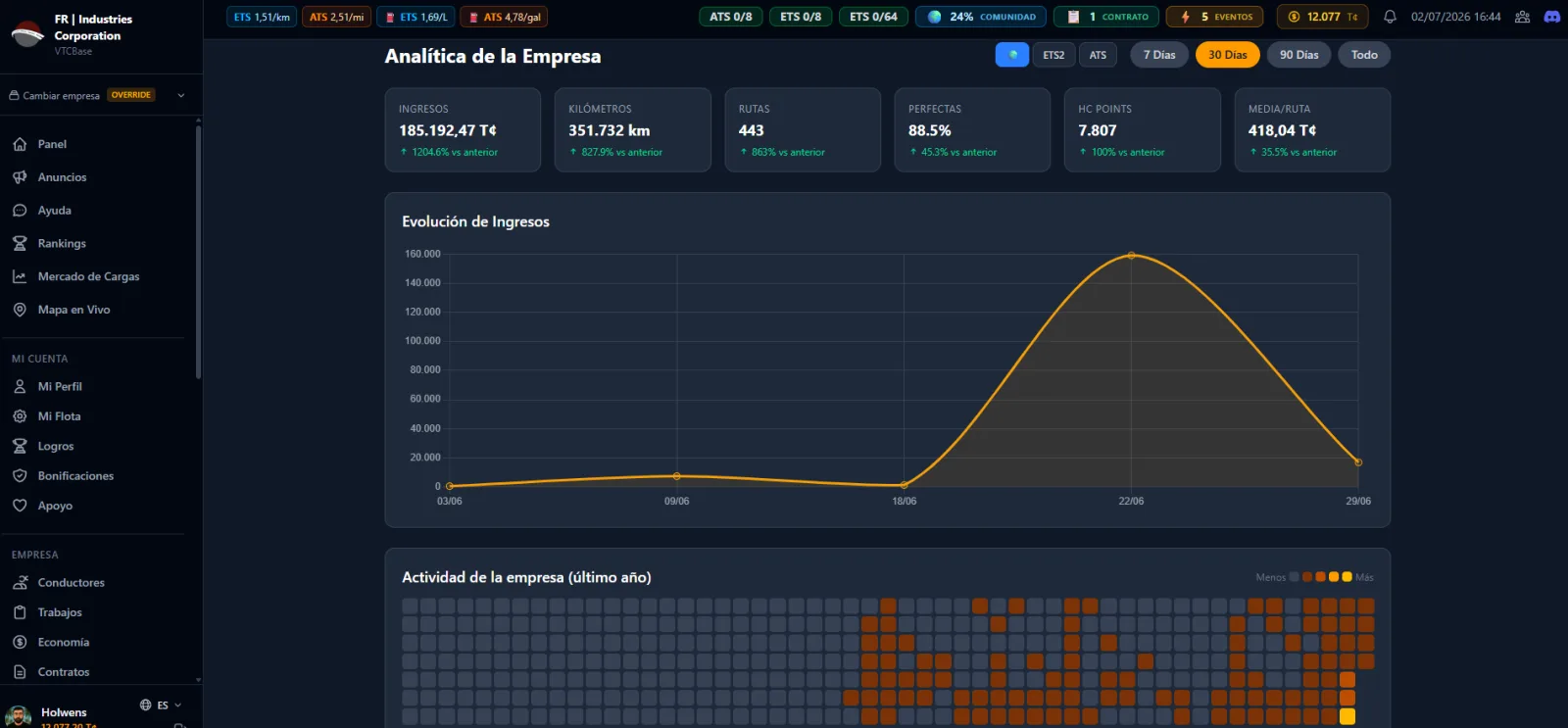Viewport: 1568px width, 728px height.
Task: Click the Bonificaciones shield icon
Action: pyautogui.click(x=20, y=476)
